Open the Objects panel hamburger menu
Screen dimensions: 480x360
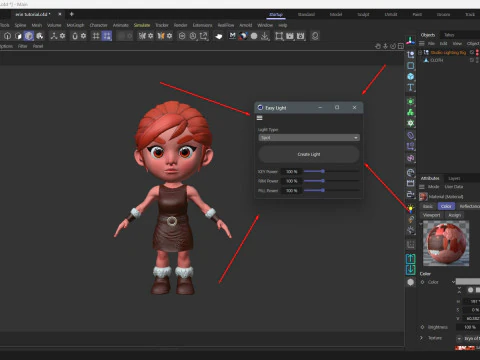click(422, 43)
